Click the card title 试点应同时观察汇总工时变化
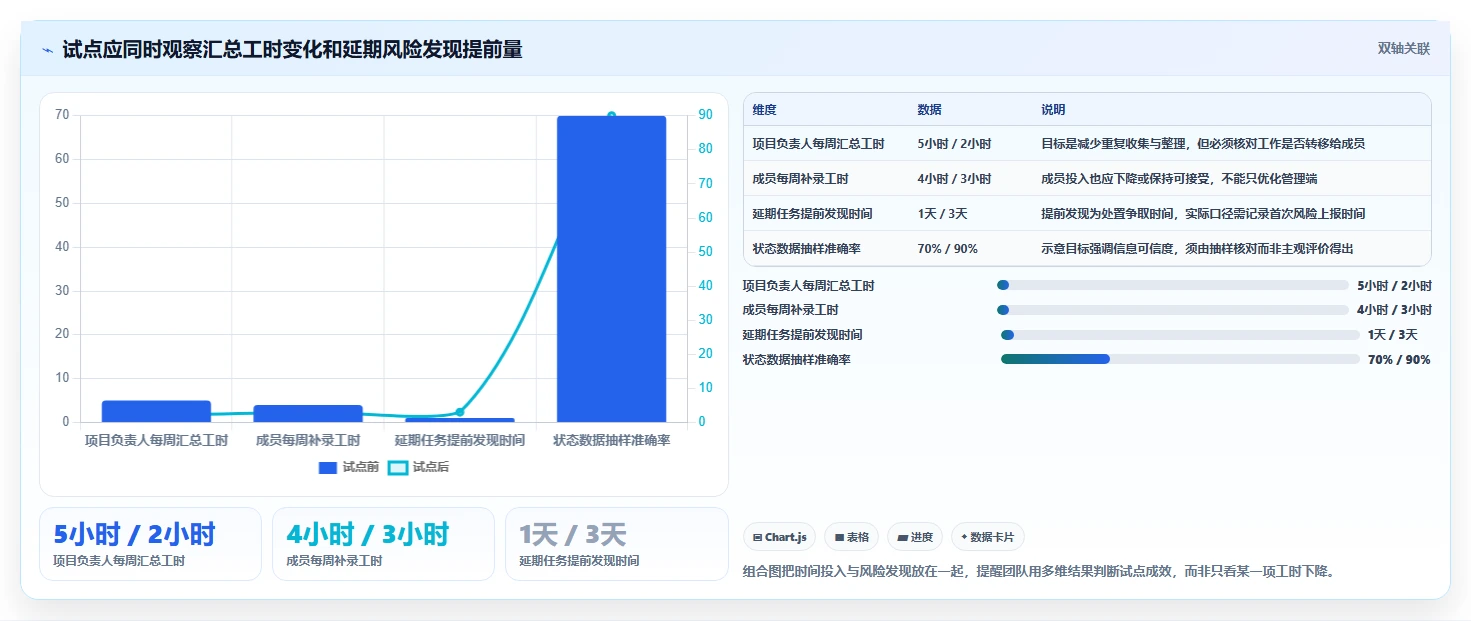This screenshot has height=621, width=1471. click(x=292, y=50)
